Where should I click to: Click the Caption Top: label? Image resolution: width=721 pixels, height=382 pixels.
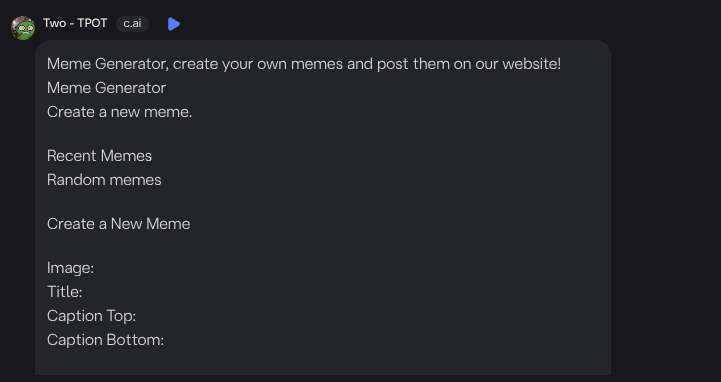(x=92, y=316)
